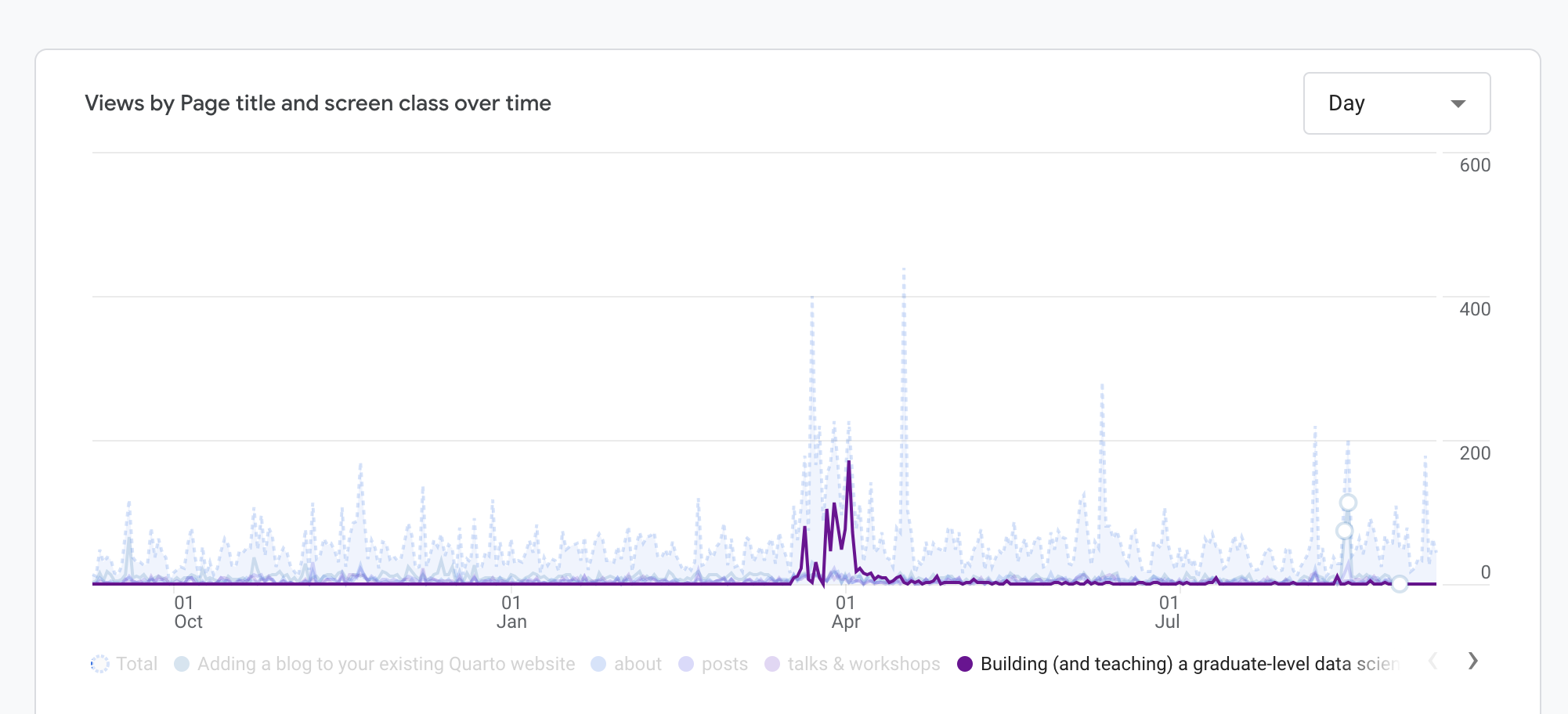This screenshot has width=1568, height=714.
Task: Toggle 'talks & workshops' series label
Action: pos(863,664)
